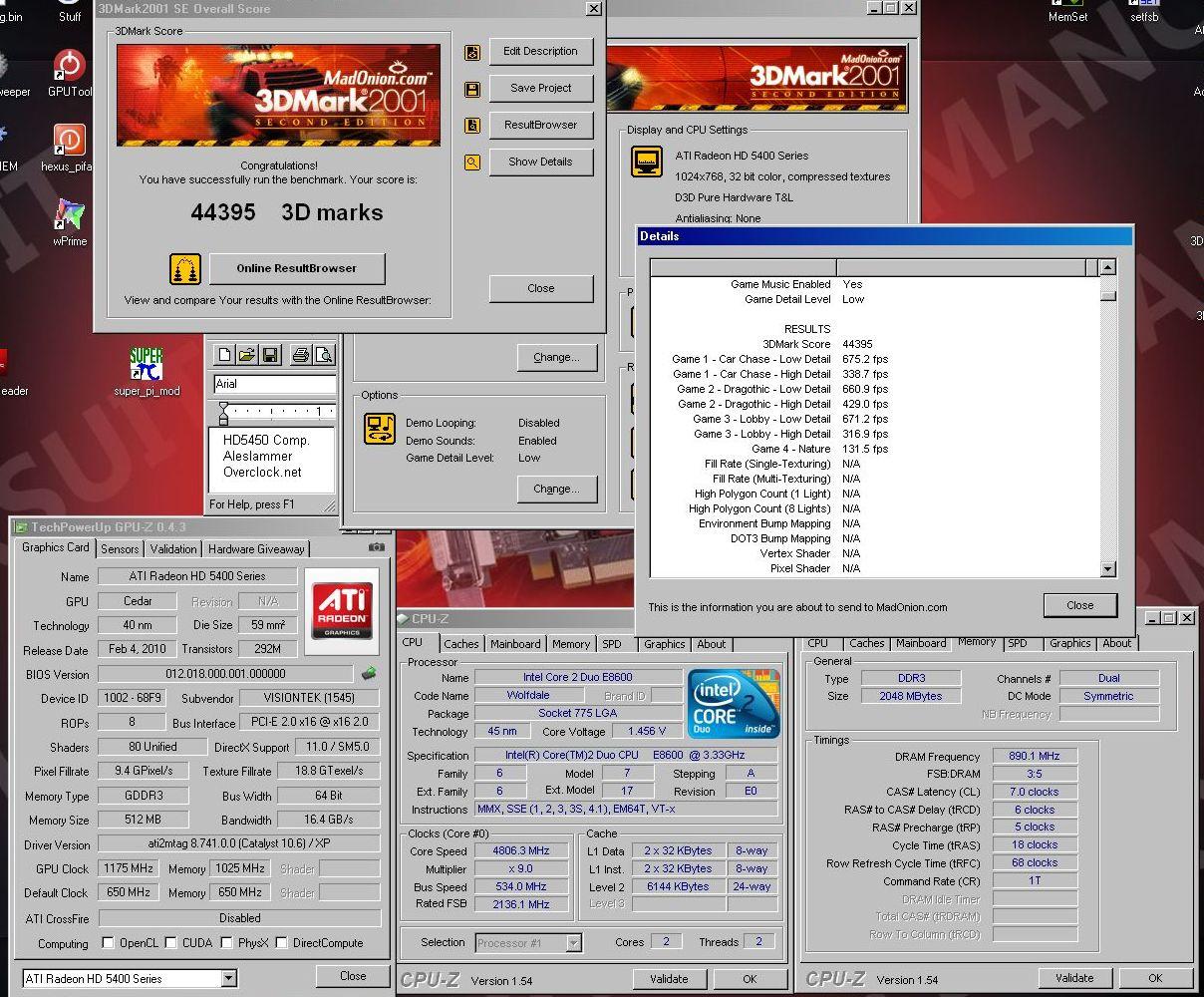This screenshot has height=997, width=1204.
Task: Click the Details list scroll up arrow
Action: click(x=1107, y=267)
